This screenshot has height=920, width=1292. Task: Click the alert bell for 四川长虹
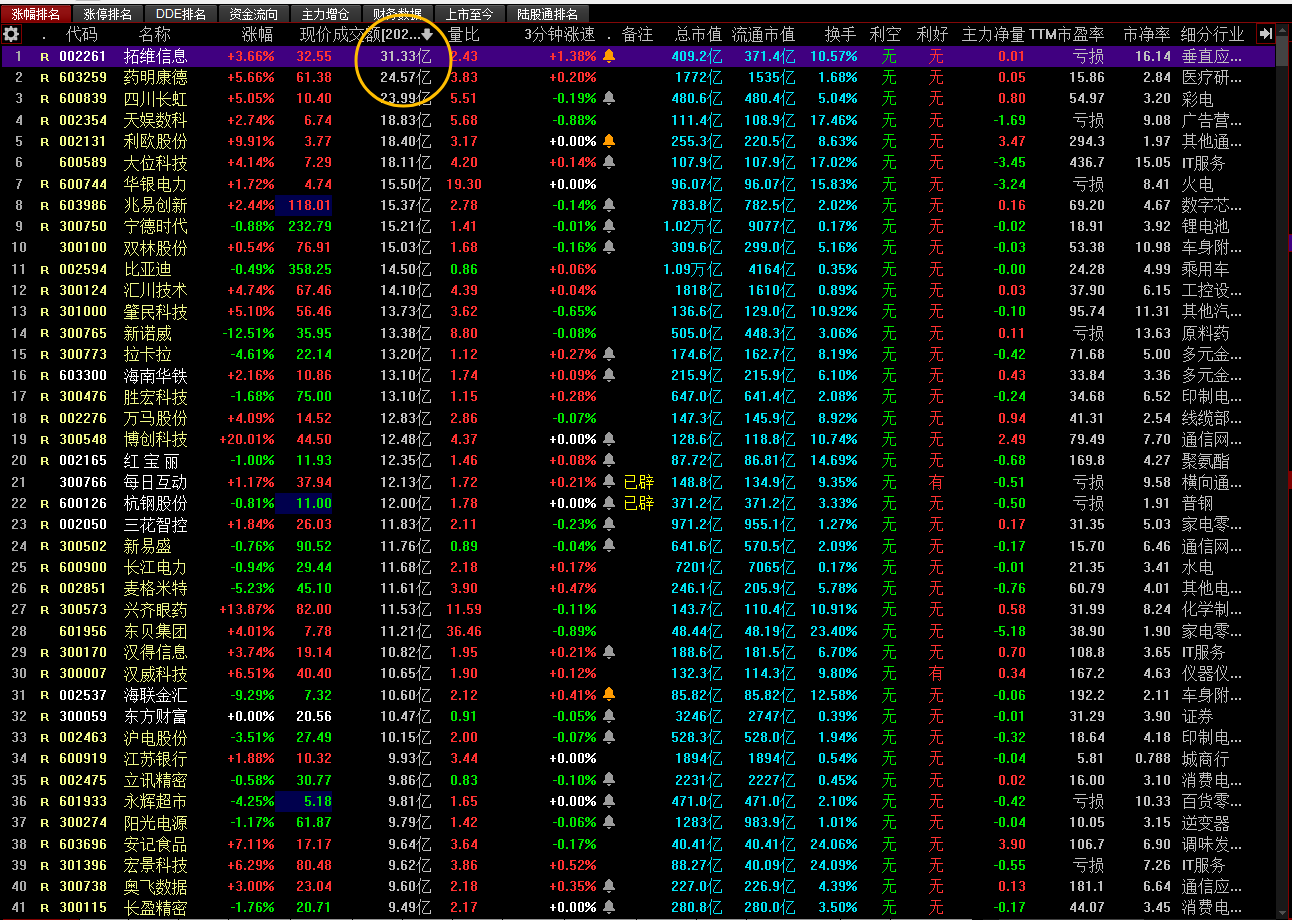click(x=609, y=98)
